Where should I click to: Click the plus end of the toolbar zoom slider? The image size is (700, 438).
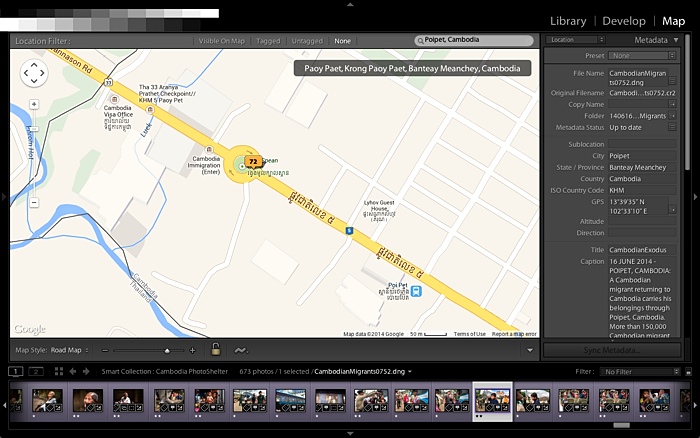pos(192,350)
